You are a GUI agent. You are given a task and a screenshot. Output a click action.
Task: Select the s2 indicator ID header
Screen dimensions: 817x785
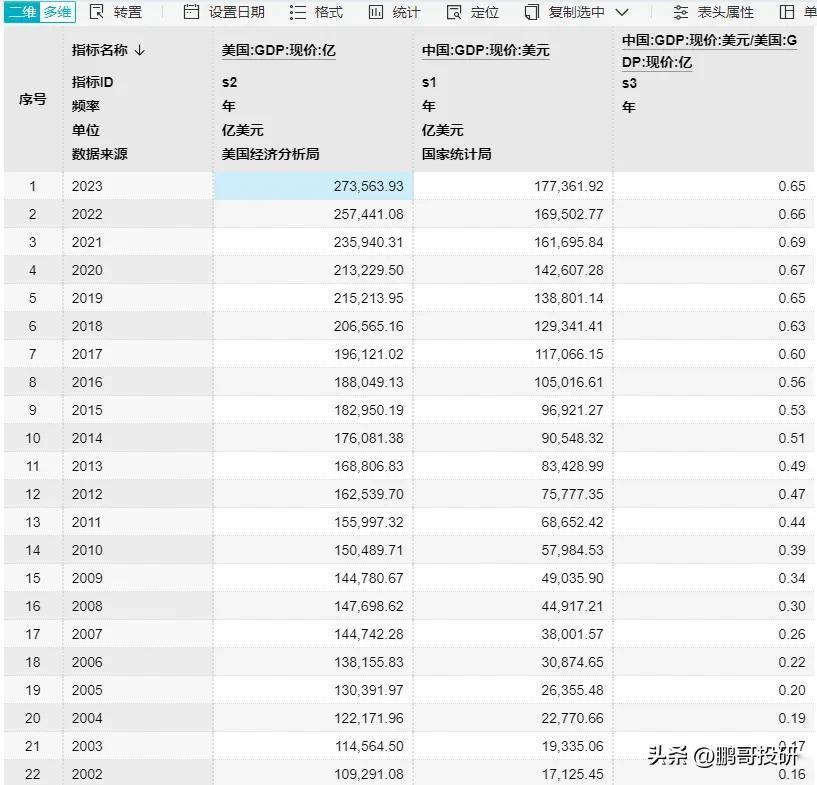pyautogui.click(x=229, y=82)
